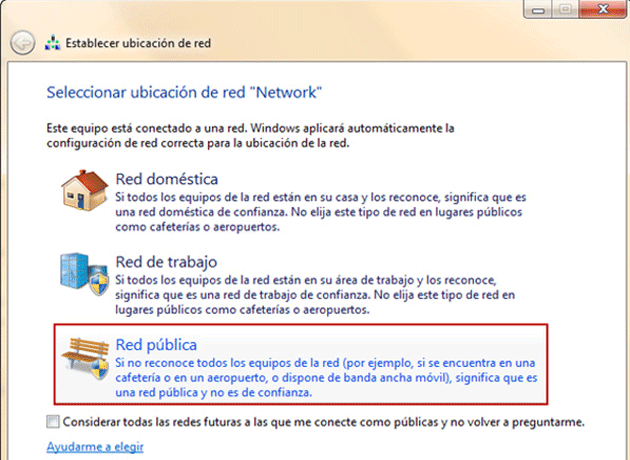Open the "Ayudarme a elegir" help link
The image size is (630, 460).
click(95, 446)
